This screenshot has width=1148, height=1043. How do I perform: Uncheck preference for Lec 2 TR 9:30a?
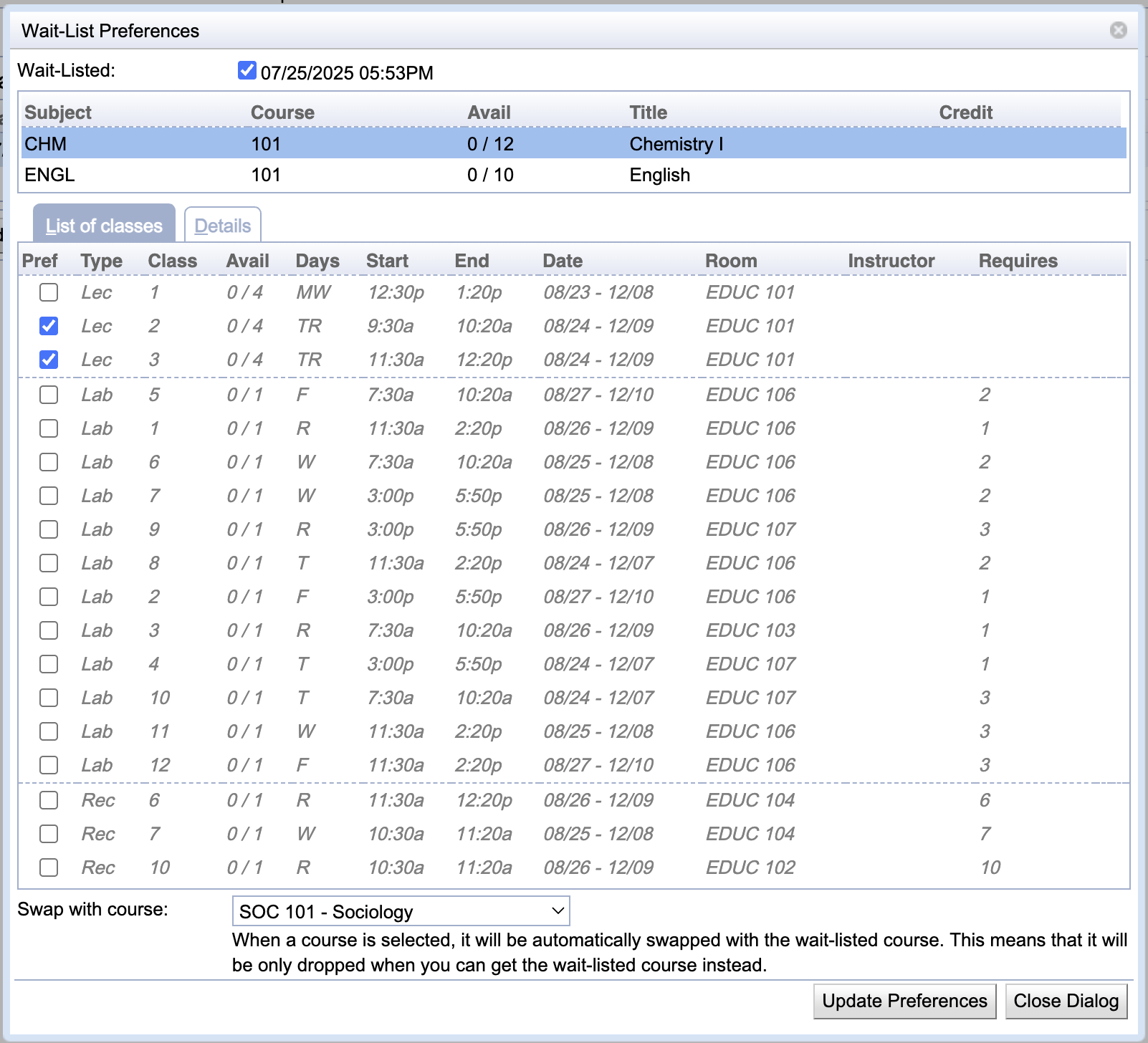[49, 326]
